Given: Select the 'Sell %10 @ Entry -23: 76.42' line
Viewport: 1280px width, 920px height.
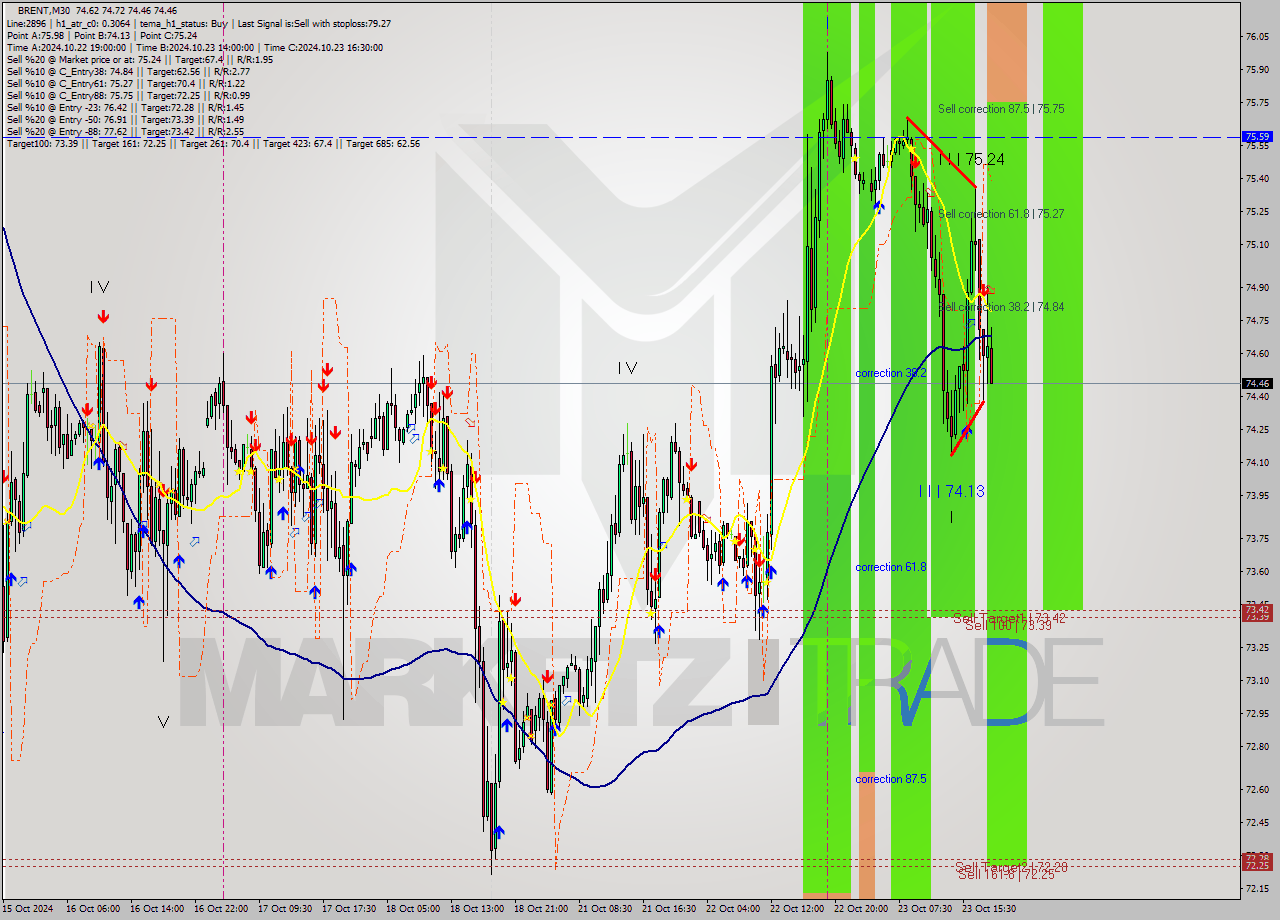Looking at the screenshot, I should [125, 107].
